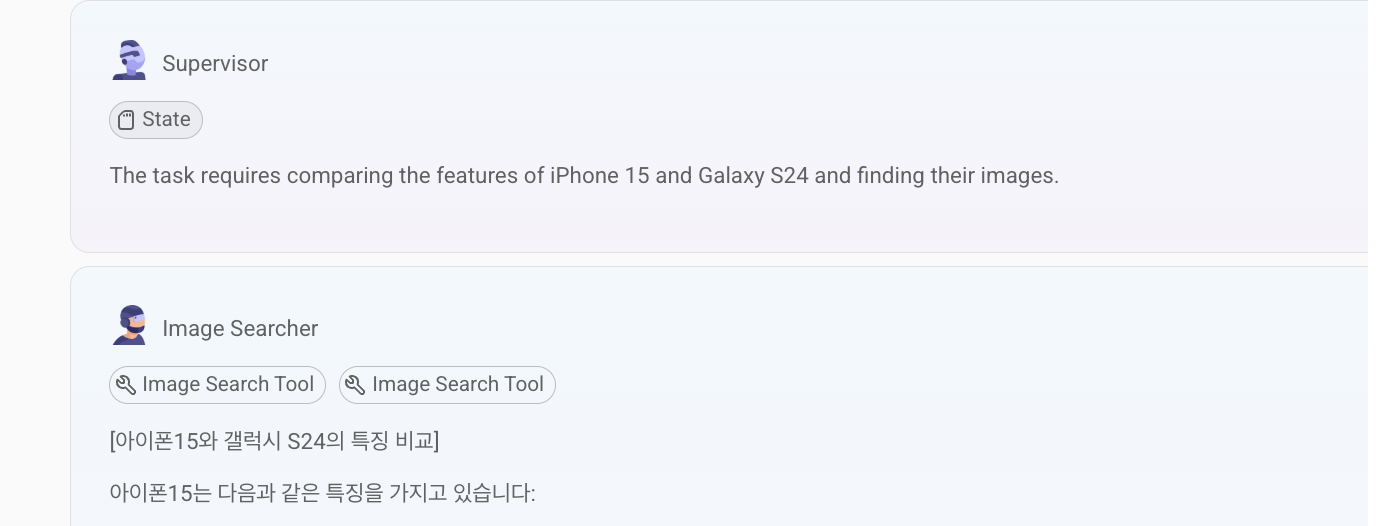Expand the second Image Search Tool chip
The height and width of the screenshot is (526, 1376).
(x=447, y=385)
